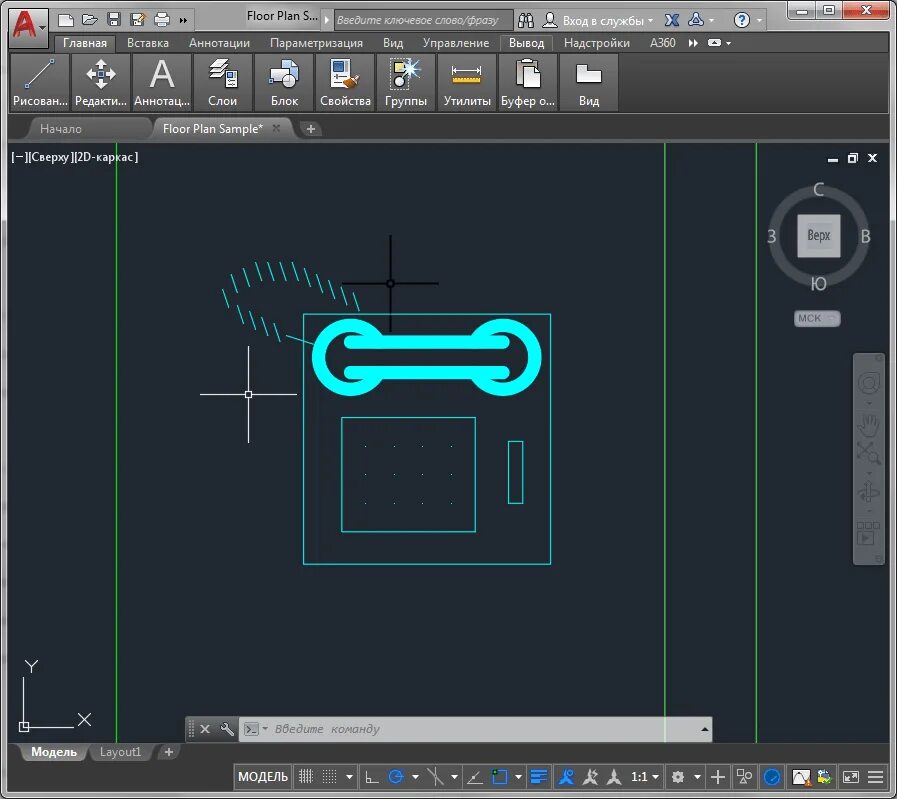Click the Autodesk A360 triangle icon
This screenshot has height=799, width=897.
coord(696,21)
